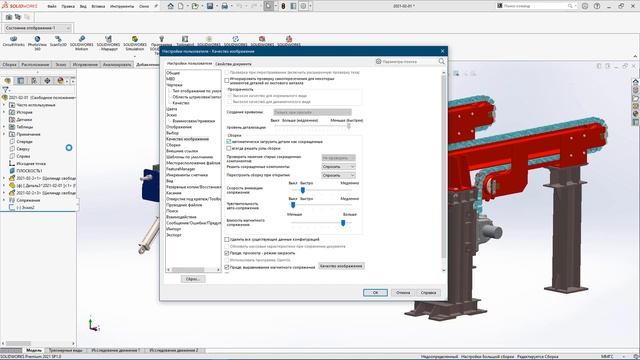This screenshot has height=360, width=640.
Task: Click the Rebuild traffic light icon
Action: [x=283, y=6]
